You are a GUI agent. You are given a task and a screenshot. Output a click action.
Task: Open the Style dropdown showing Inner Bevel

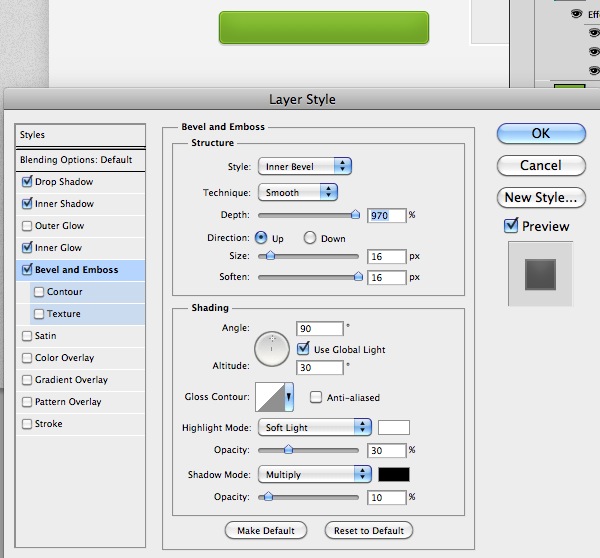point(305,166)
